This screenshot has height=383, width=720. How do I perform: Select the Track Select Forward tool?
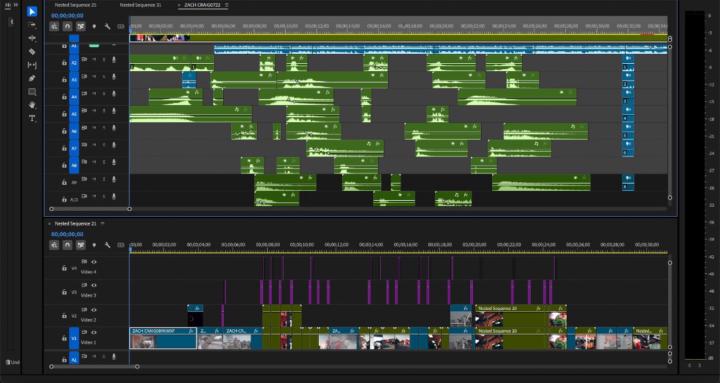click(x=32, y=25)
